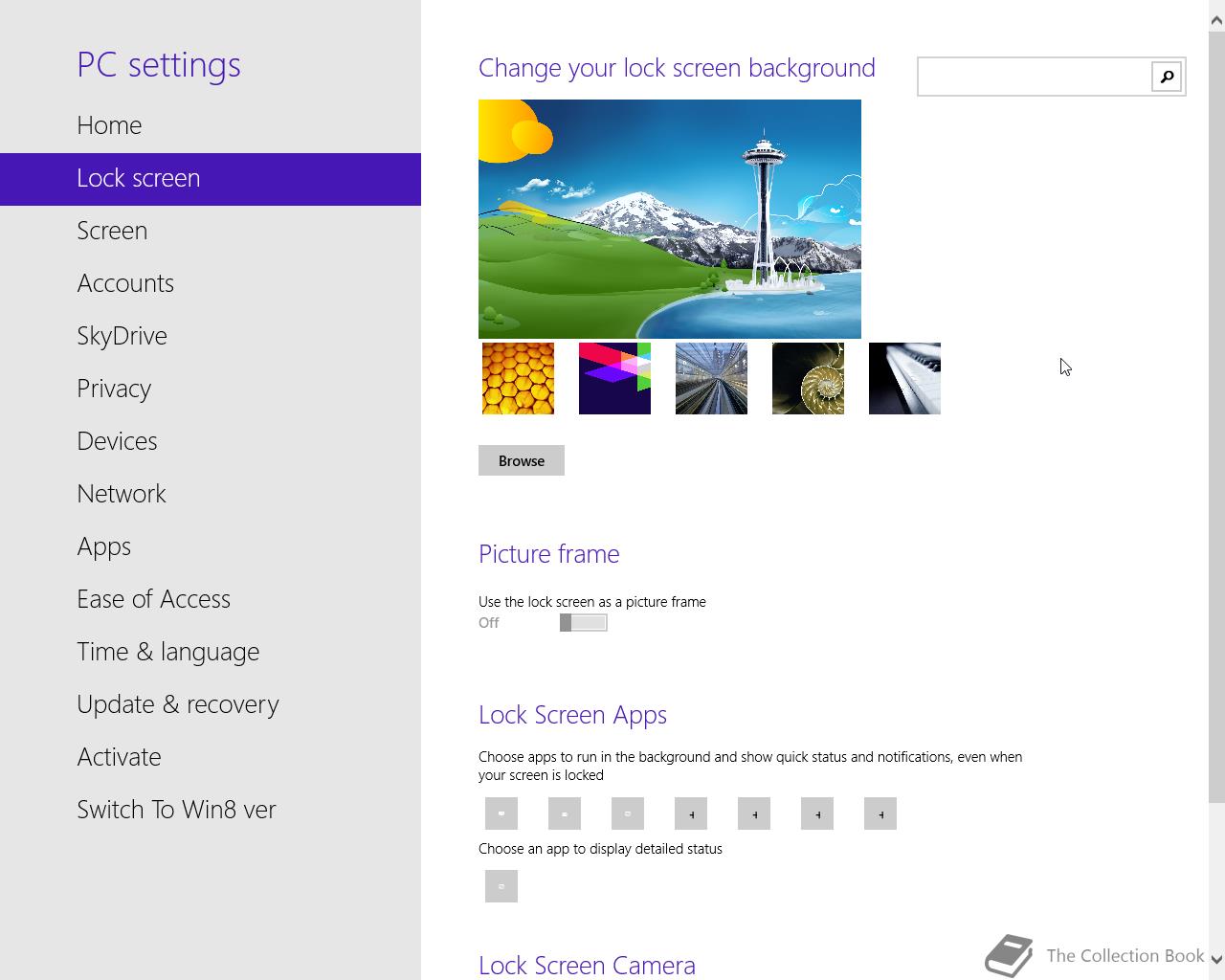The width and height of the screenshot is (1225, 980).
Task: Select the piano keys background thumbnail
Action: tap(904, 379)
